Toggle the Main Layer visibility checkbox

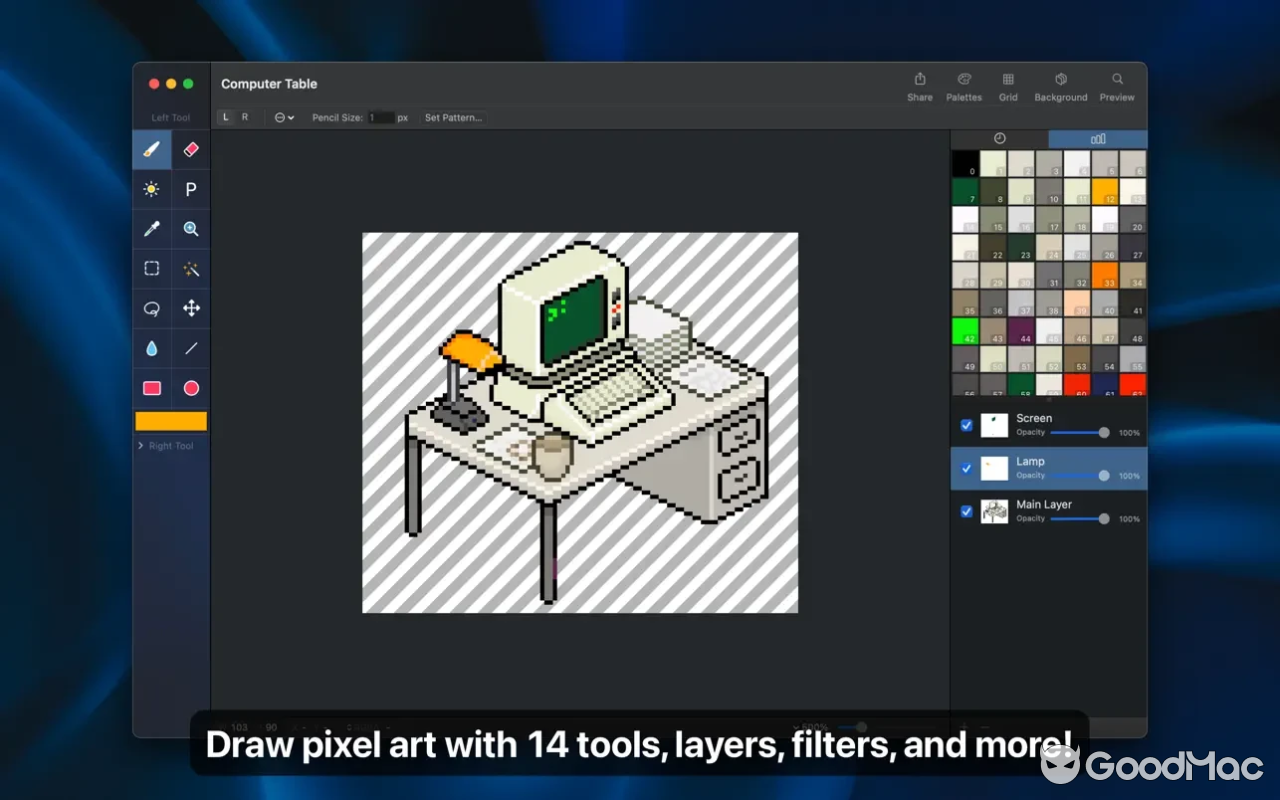[966, 511]
